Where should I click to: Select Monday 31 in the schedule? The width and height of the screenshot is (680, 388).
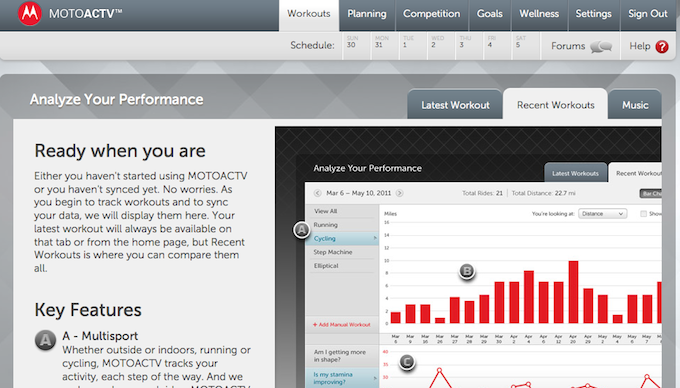[384, 46]
